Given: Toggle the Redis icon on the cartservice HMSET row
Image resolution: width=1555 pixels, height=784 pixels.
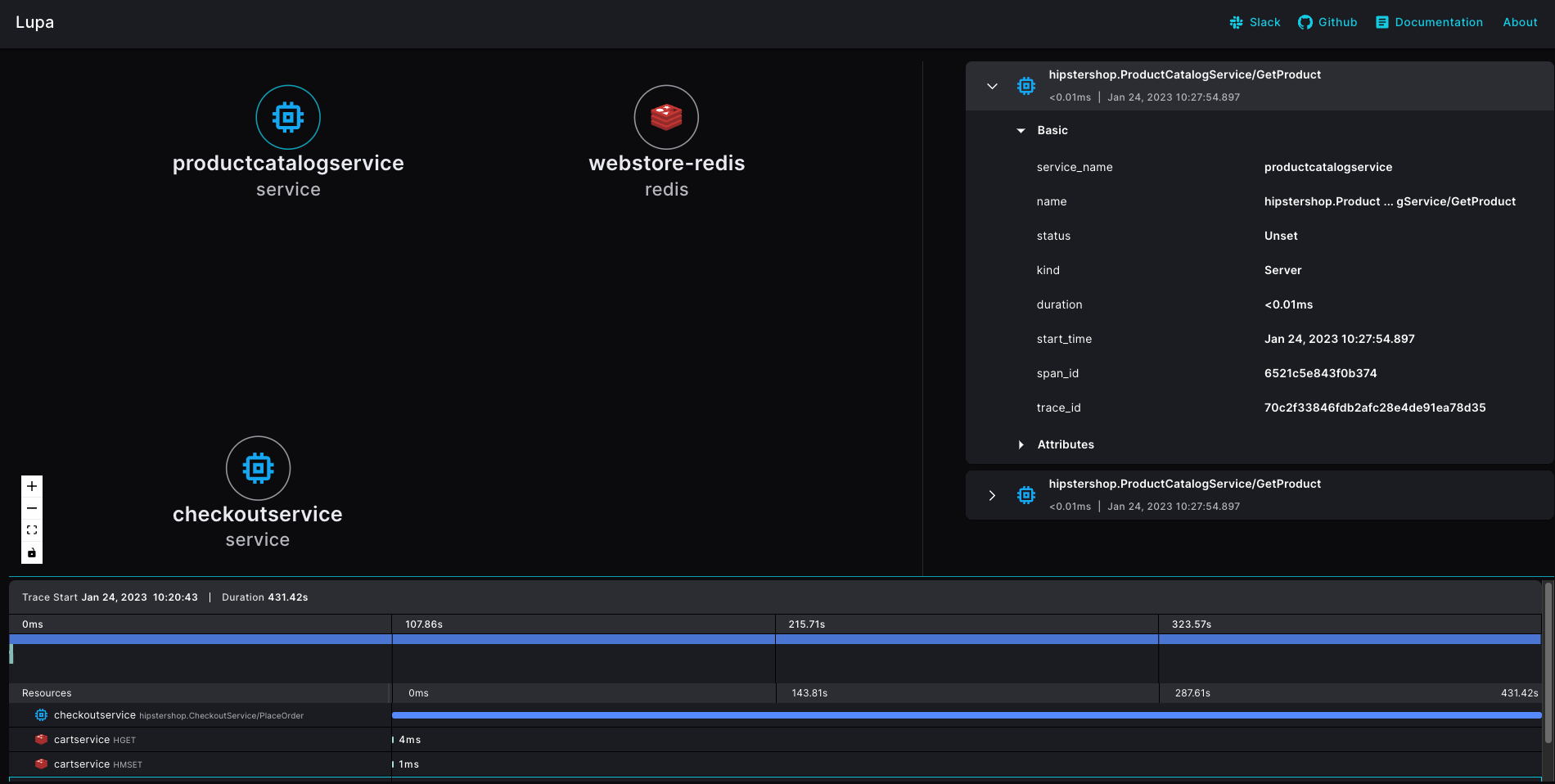Looking at the screenshot, I should (40, 764).
